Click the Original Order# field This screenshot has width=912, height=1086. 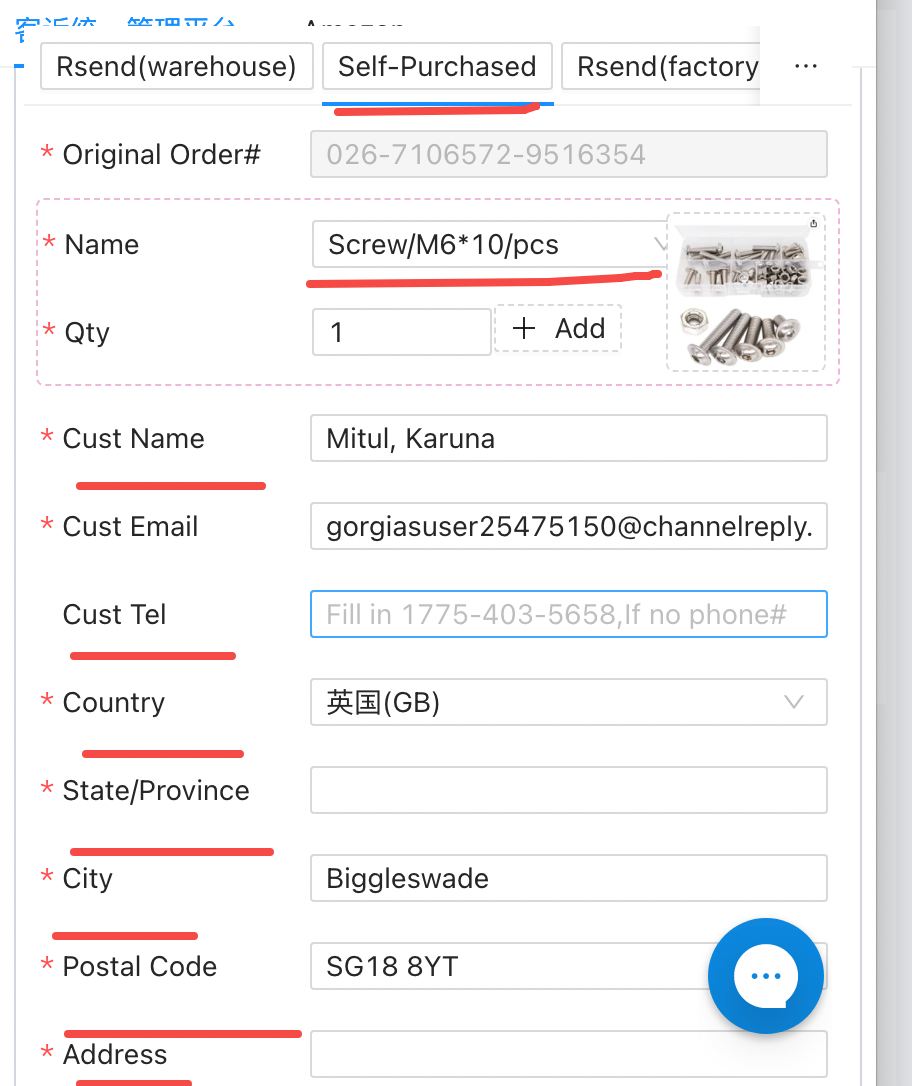pyautogui.click(x=568, y=155)
